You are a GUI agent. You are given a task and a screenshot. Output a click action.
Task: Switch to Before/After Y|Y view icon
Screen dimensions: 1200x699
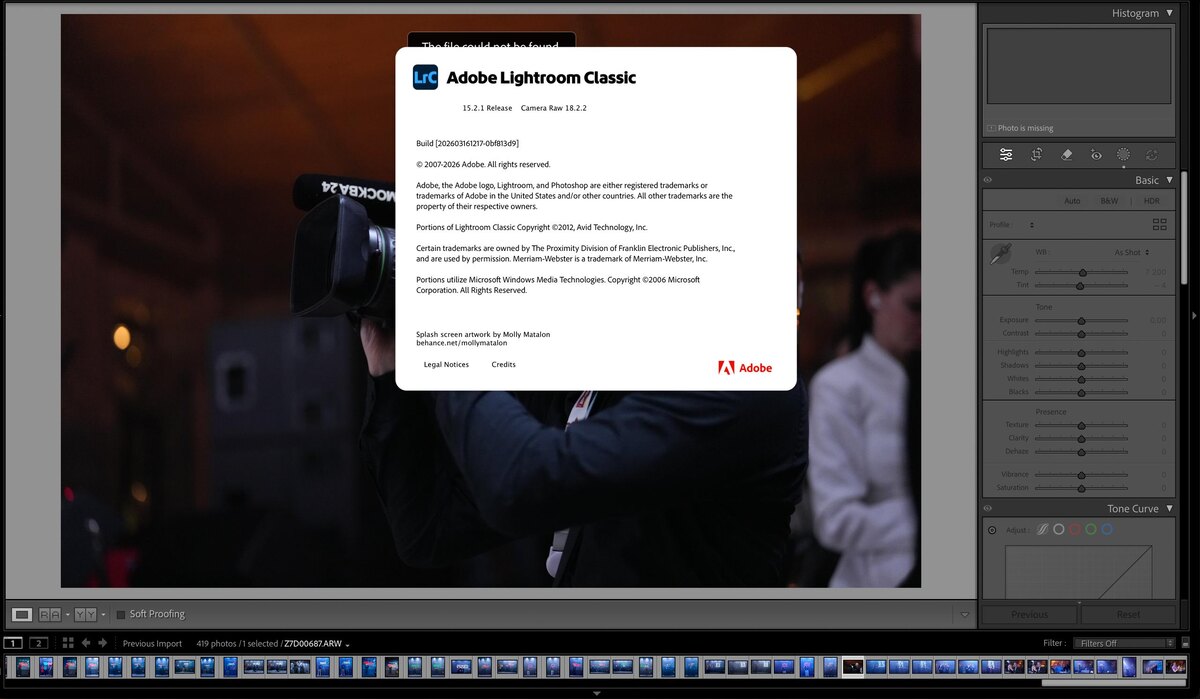tap(85, 614)
